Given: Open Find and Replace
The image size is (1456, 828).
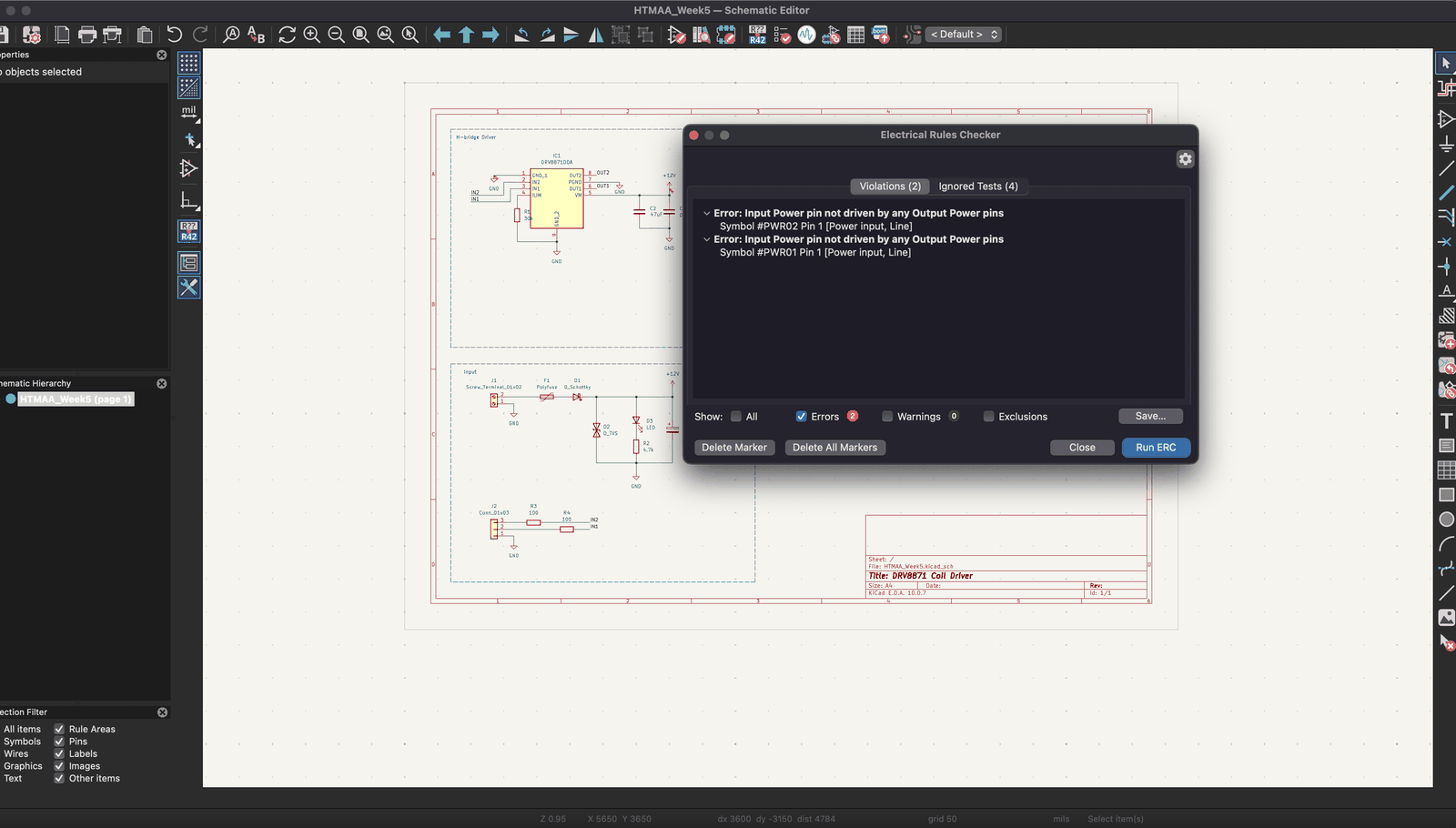Looking at the screenshot, I should click(257, 35).
